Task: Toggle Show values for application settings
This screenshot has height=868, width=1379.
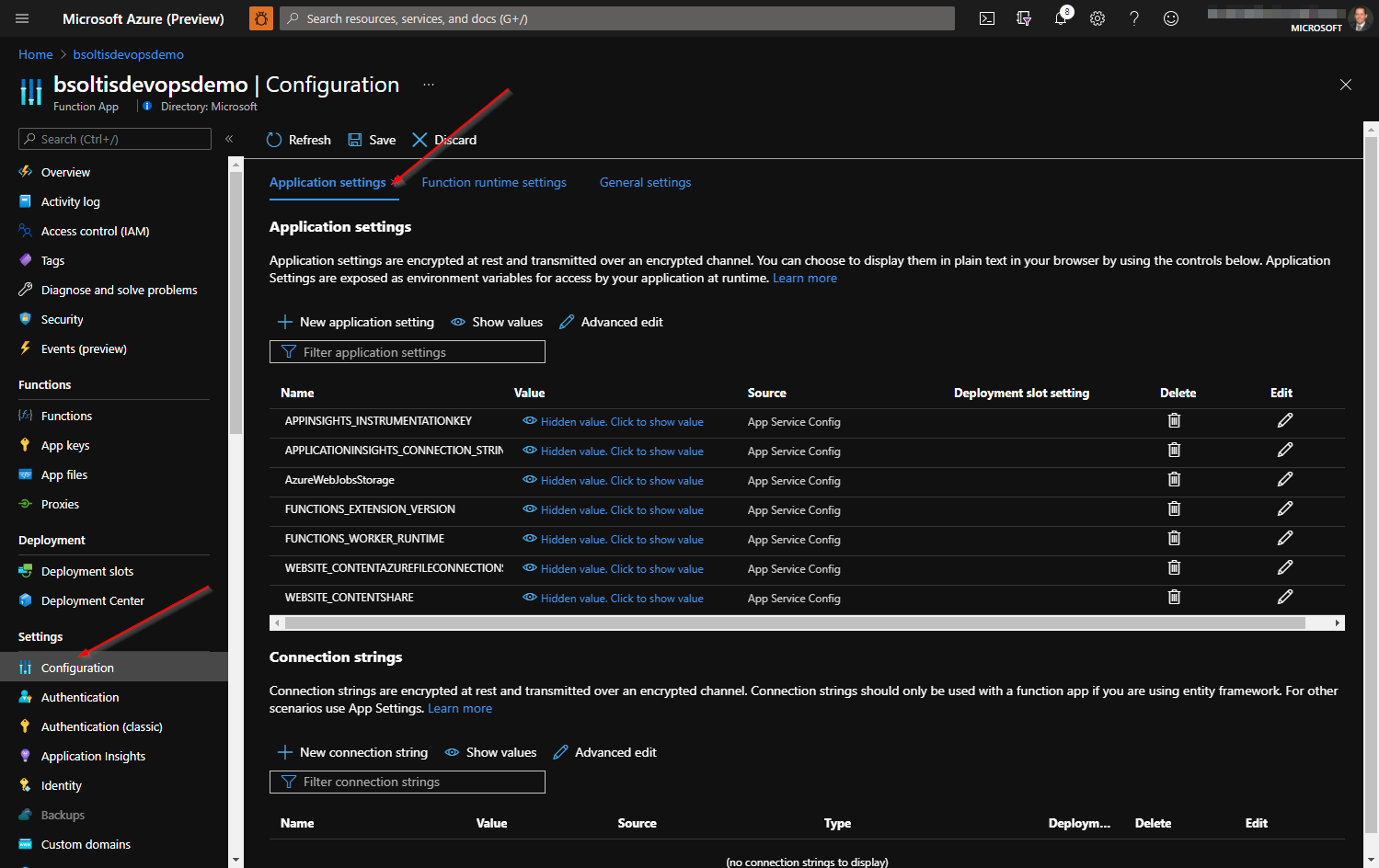Action: click(497, 322)
